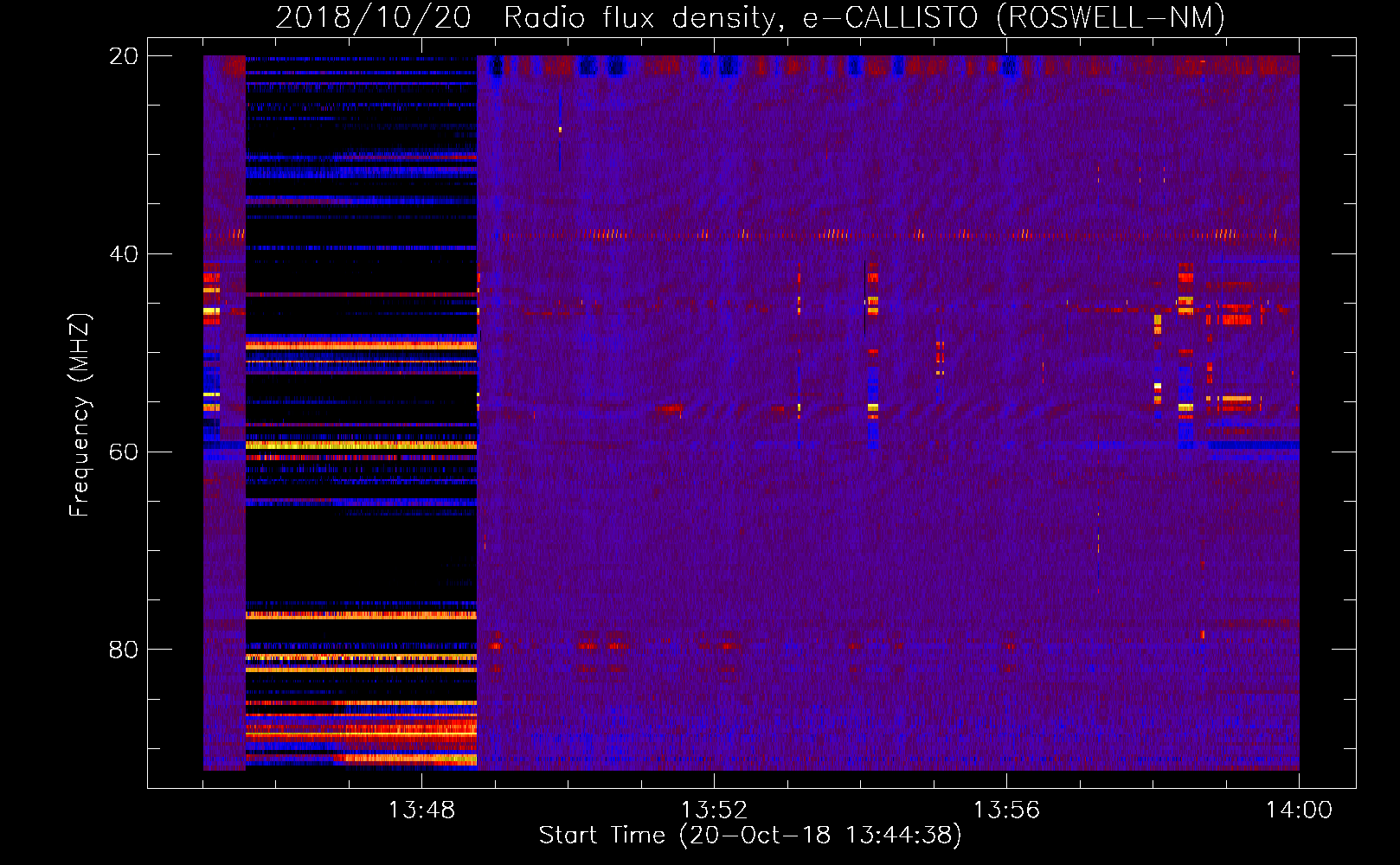Image resolution: width=1400 pixels, height=865 pixels.
Task: Click the time tick label '13:56'
Action: pyautogui.click(x=1006, y=811)
